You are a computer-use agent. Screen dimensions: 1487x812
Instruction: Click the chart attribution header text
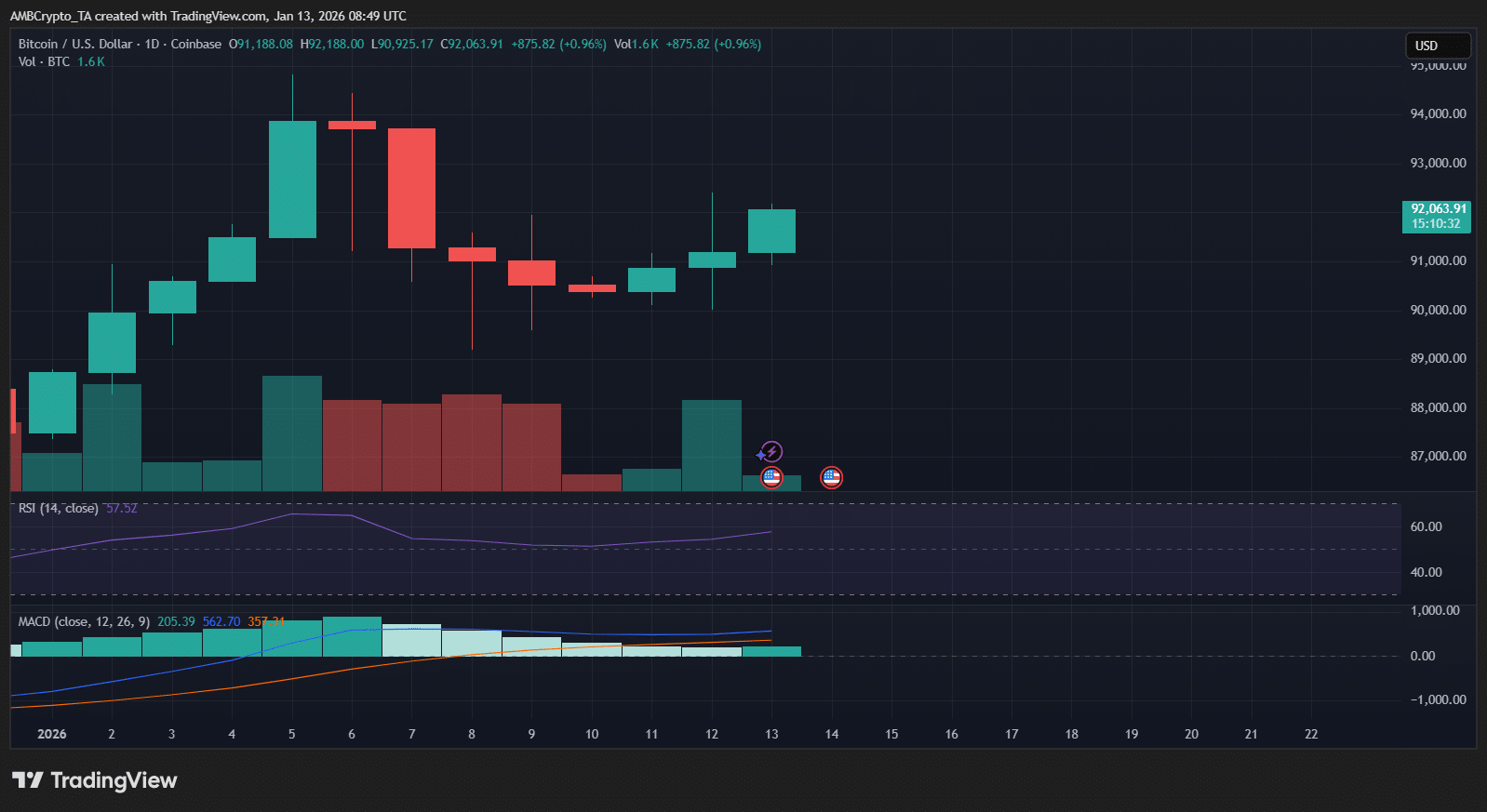(x=208, y=16)
